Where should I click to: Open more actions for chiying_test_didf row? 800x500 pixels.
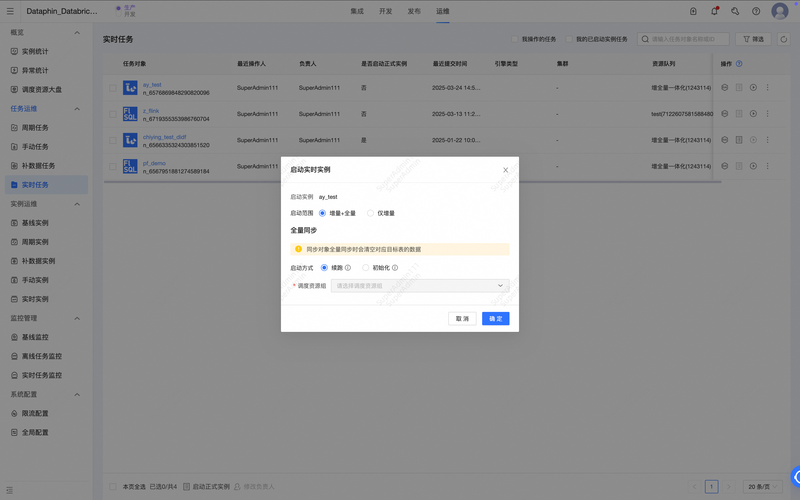767,140
